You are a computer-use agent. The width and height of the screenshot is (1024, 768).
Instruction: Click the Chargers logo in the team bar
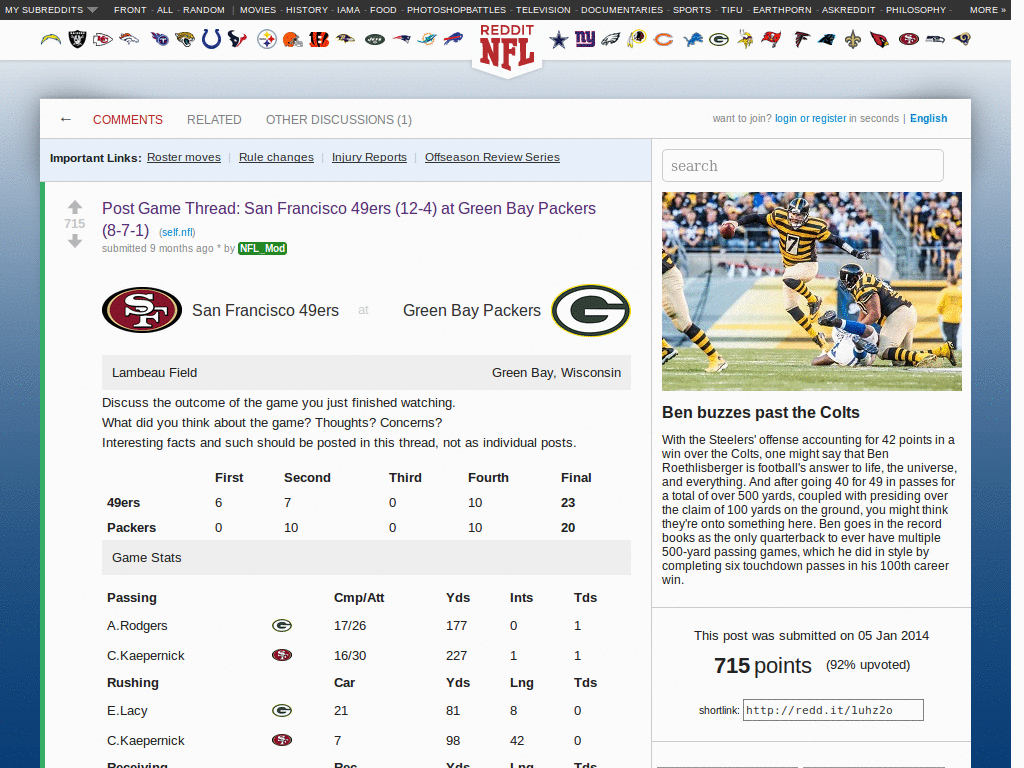(50, 40)
